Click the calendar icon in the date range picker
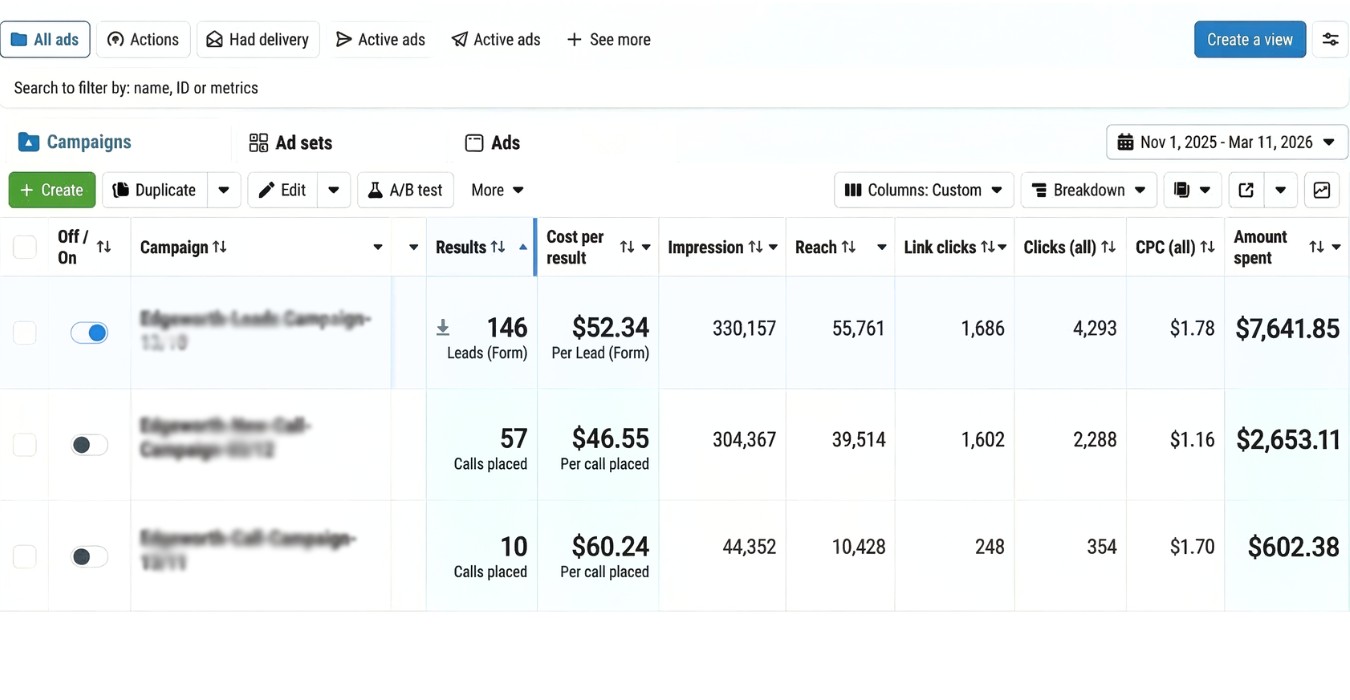The height and width of the screenshot is (700, 1350). pos(1128,141)
